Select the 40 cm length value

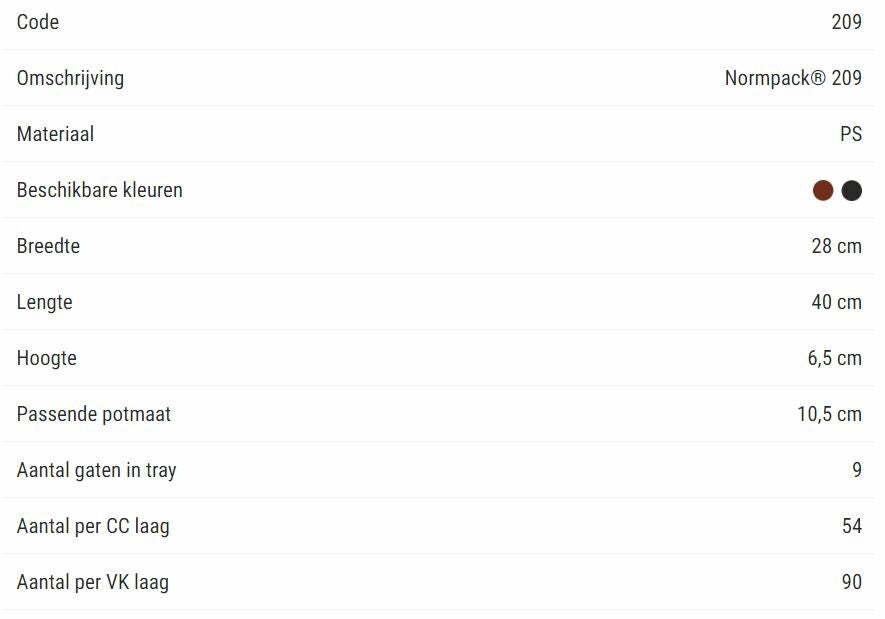click(x=836, y=302)
